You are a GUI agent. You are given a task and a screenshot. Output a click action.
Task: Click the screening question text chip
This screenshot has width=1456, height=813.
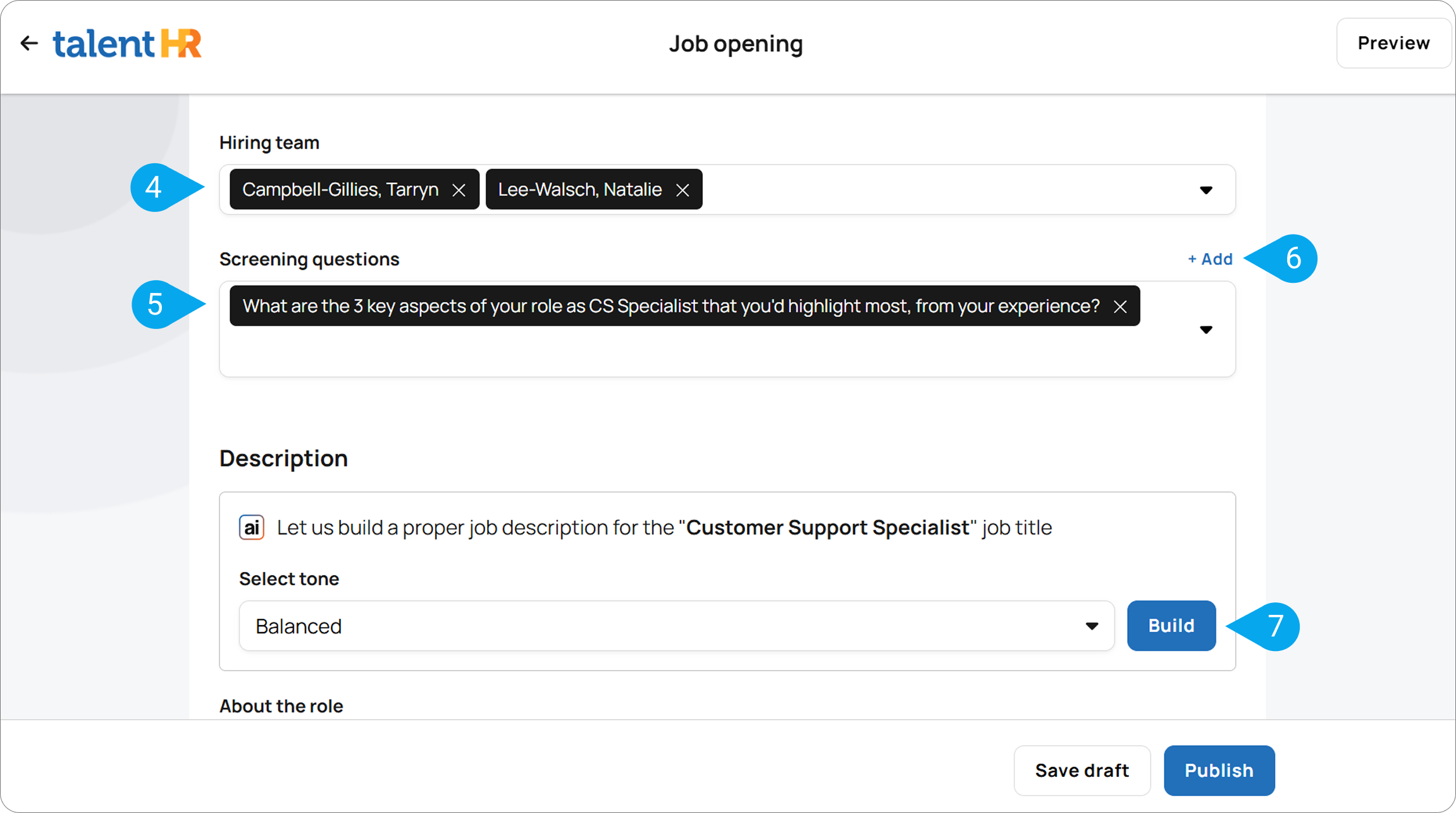click(x=670, y=306)
